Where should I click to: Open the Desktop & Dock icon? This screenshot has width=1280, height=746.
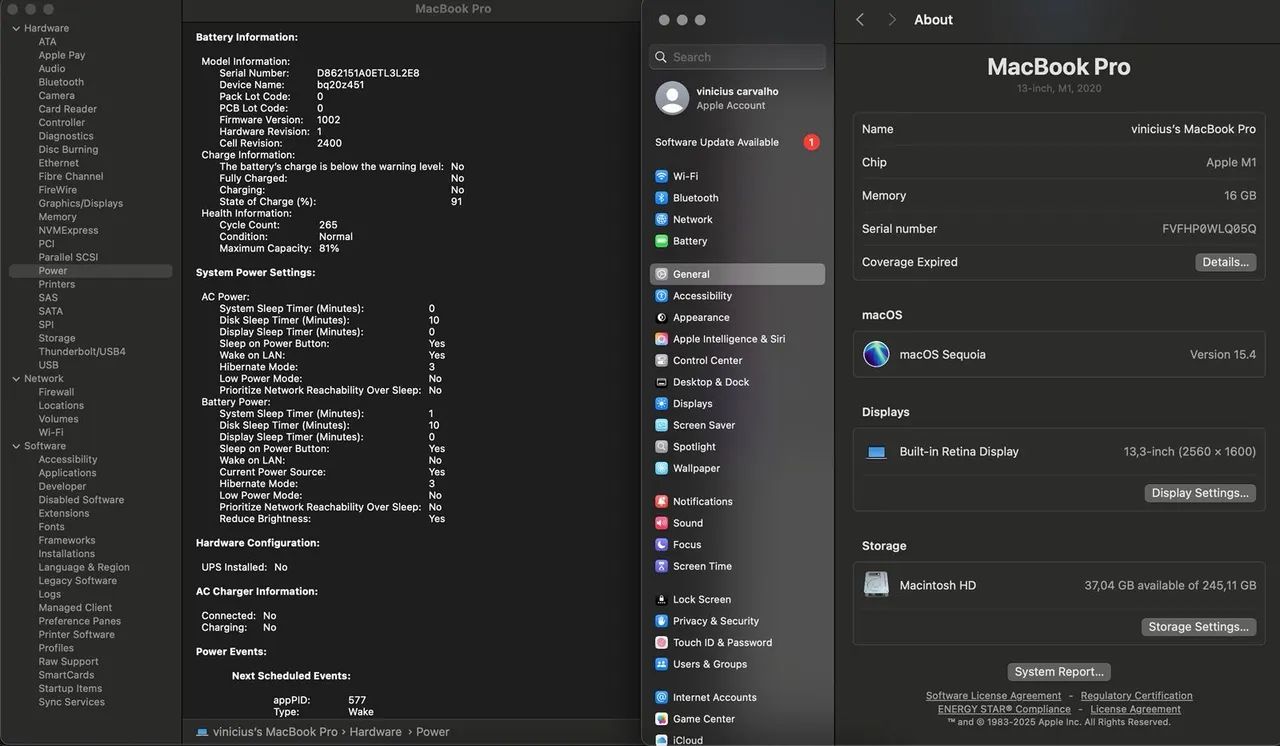[x=661, y=382]
